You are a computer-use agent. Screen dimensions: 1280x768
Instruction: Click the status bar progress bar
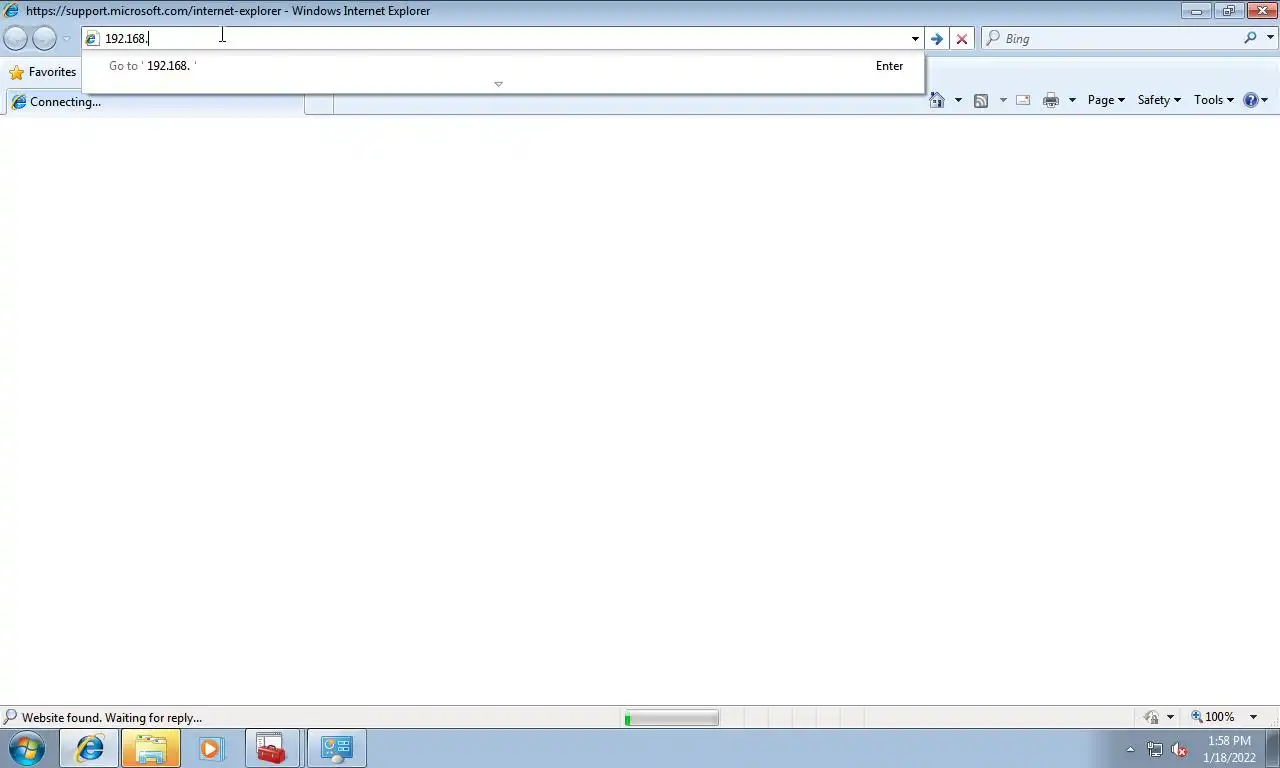[x=671, y=718]
